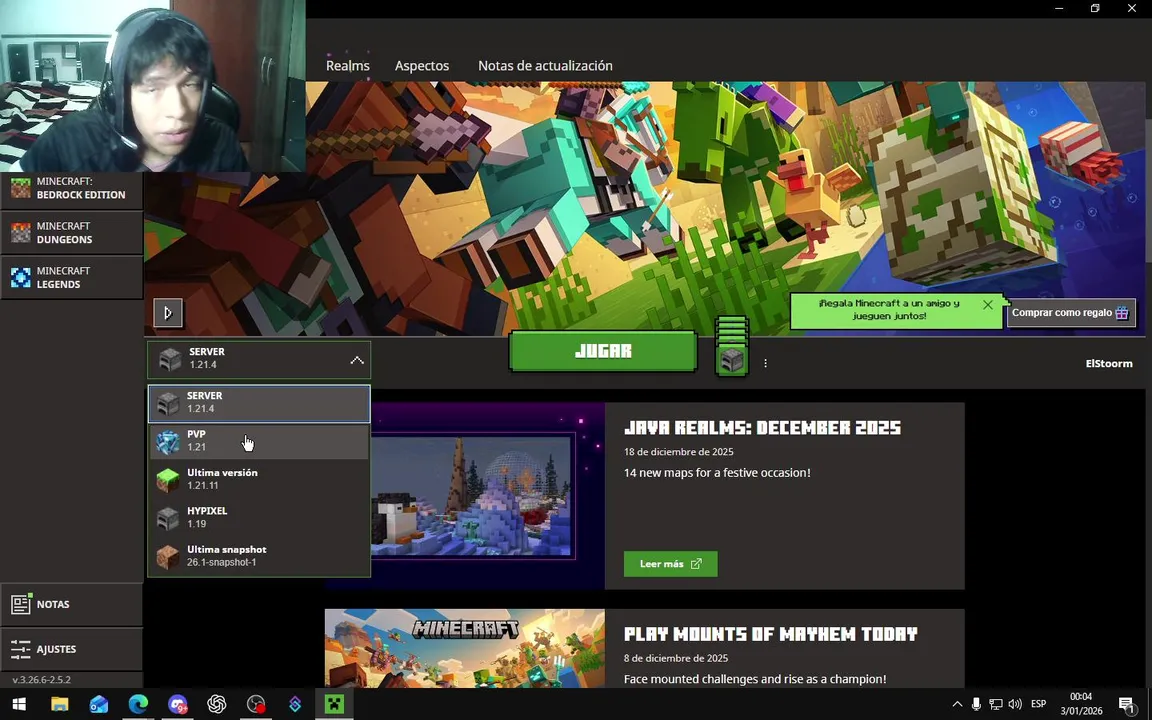Open Java Realms December 2025 thumbnail
Image resolution: width=1152 pixels, height=720 pixels.
point(471,496)
